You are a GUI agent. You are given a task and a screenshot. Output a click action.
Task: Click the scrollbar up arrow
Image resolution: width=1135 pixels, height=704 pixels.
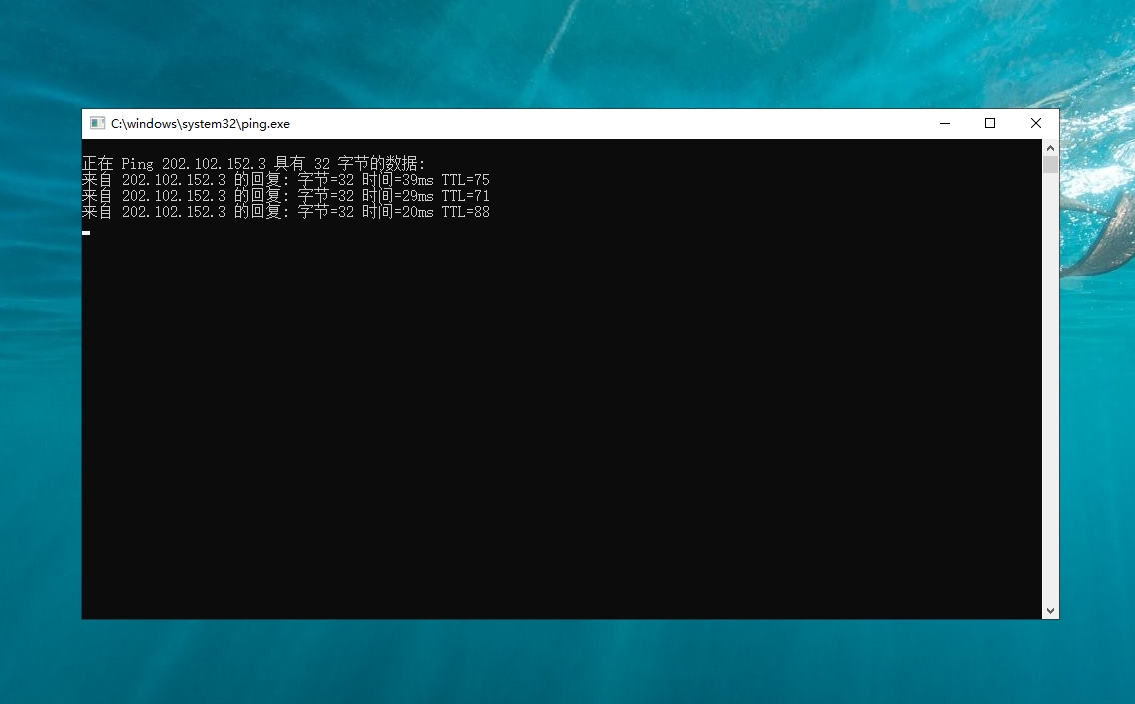point(1050,148)
